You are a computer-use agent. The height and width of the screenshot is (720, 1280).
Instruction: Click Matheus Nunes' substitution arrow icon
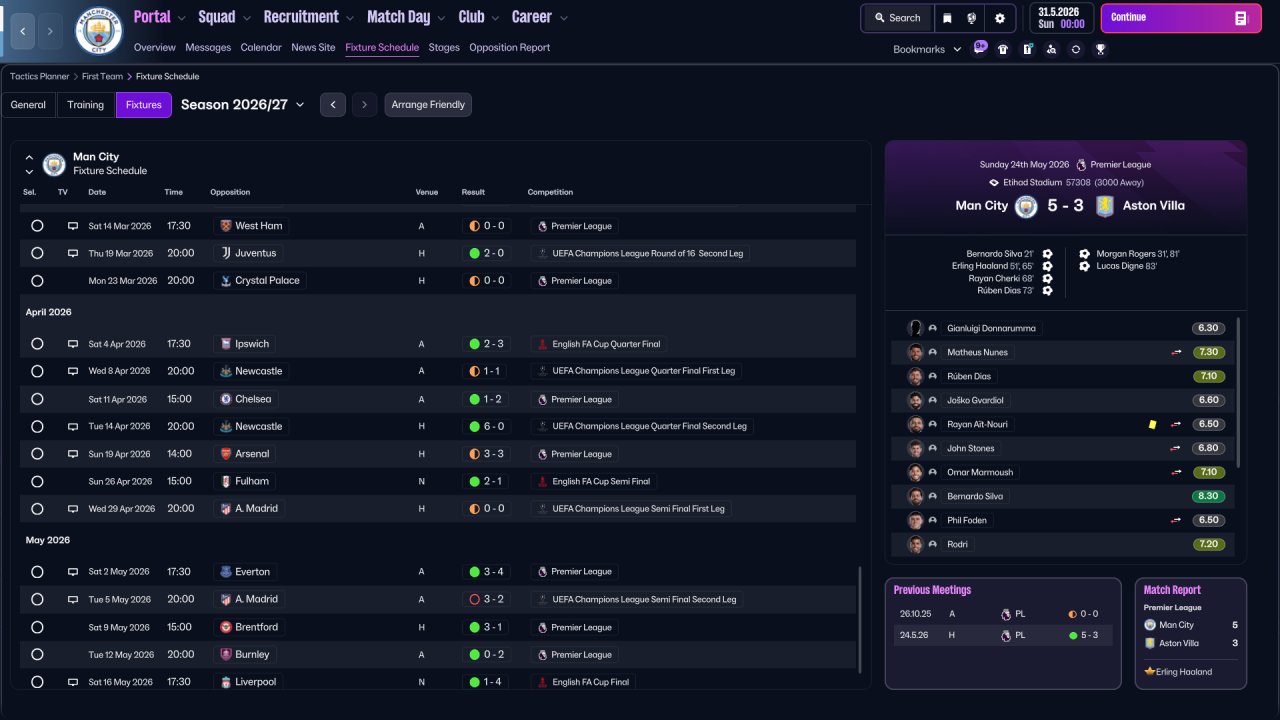(1177, 352)
